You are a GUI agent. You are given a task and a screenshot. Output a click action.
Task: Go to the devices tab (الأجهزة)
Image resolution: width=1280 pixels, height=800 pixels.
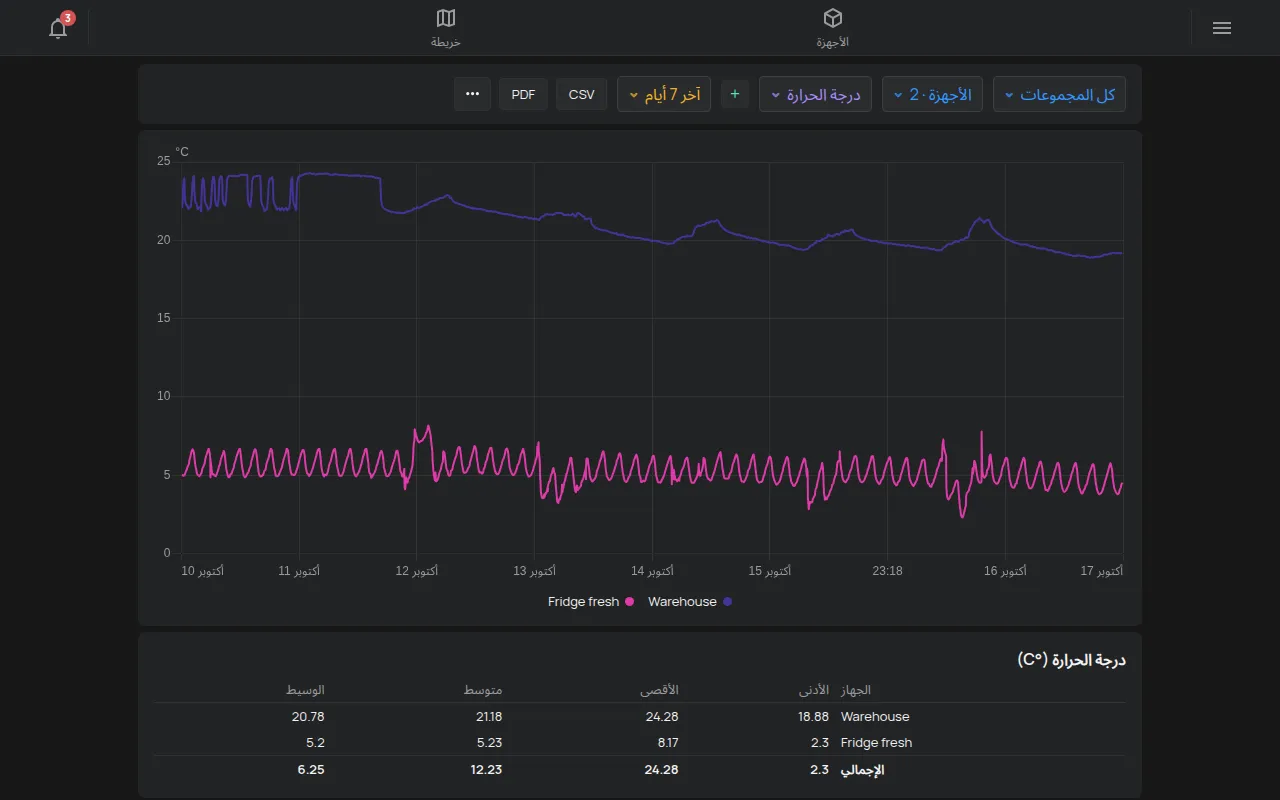[x=832, y=28]
